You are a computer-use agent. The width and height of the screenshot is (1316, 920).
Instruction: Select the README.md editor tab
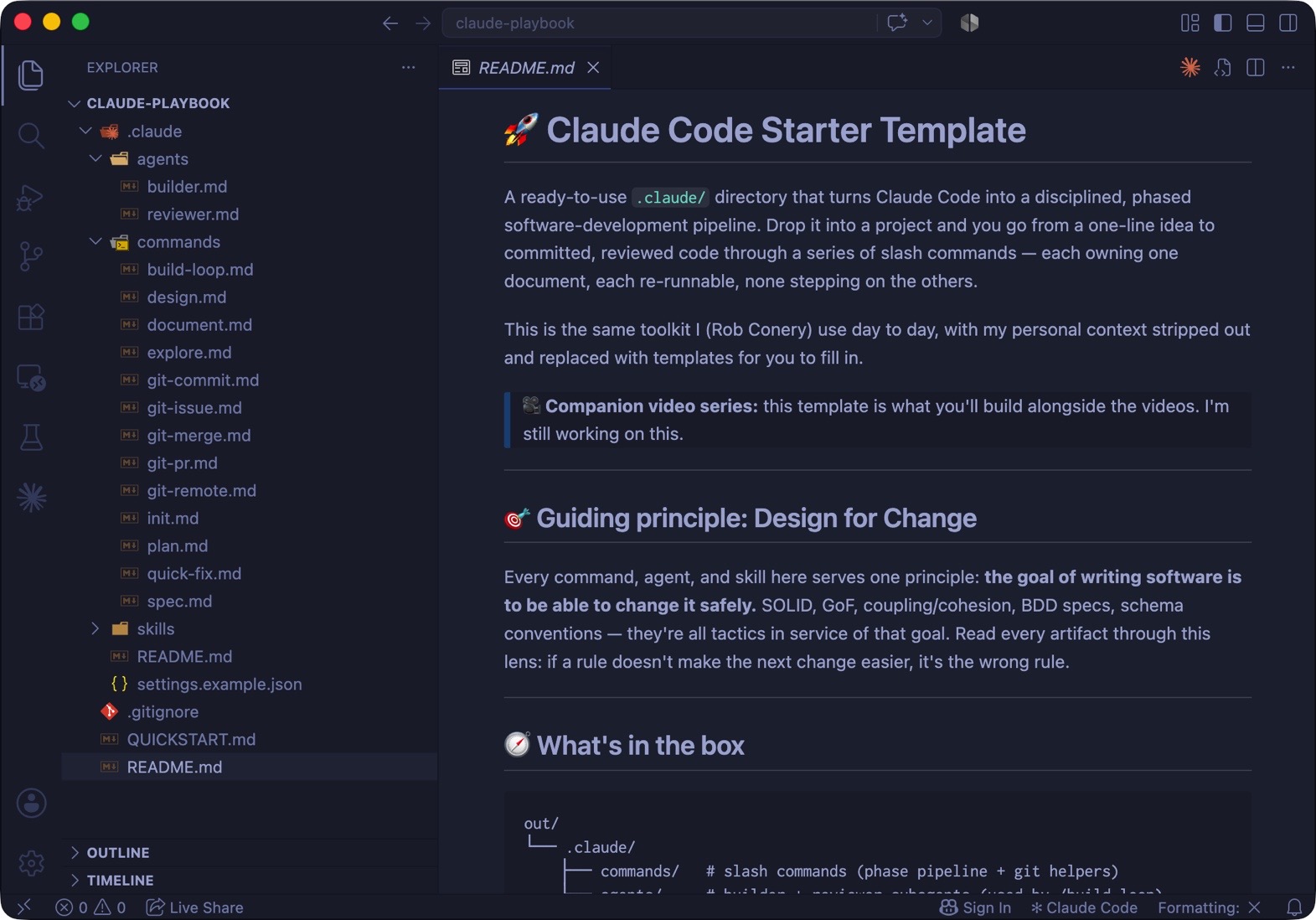click(x=525, y=68)
